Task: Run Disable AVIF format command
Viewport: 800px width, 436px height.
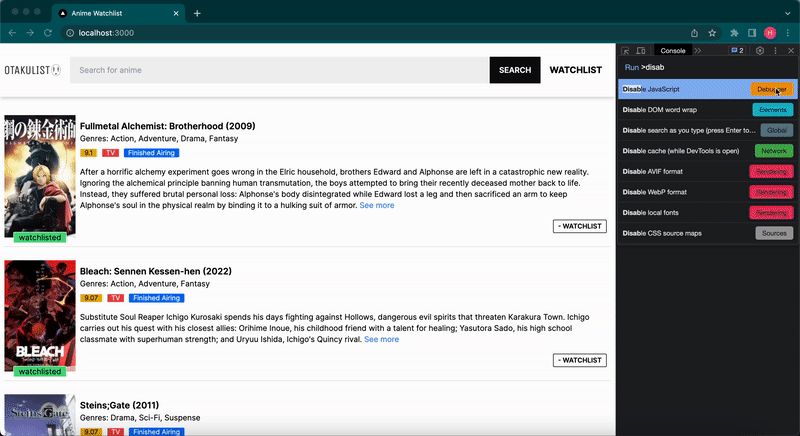Action: click(707, 171)
